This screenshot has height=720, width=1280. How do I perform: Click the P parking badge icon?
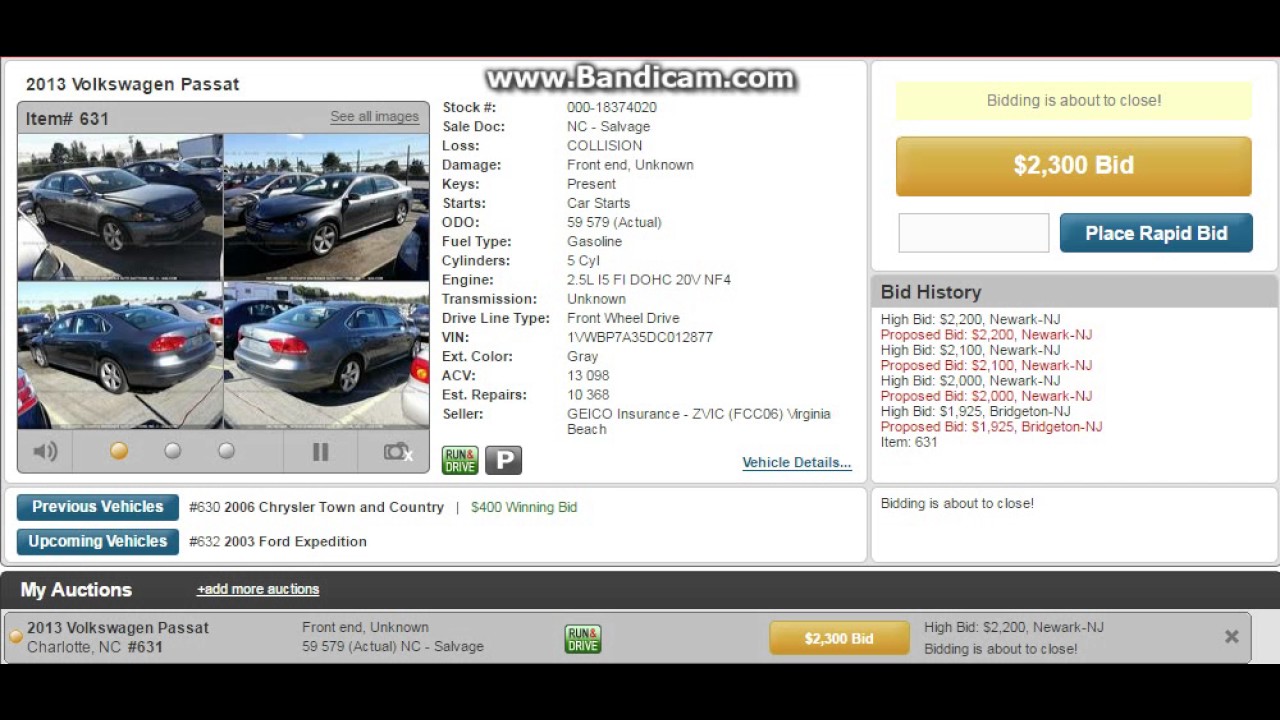point(504,460)
